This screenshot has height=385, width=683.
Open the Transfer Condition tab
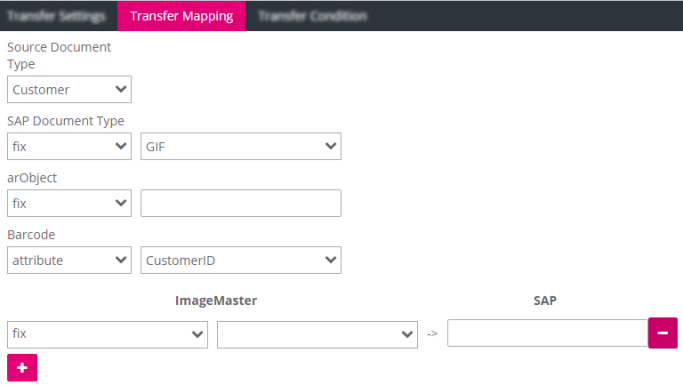point(312,16)
